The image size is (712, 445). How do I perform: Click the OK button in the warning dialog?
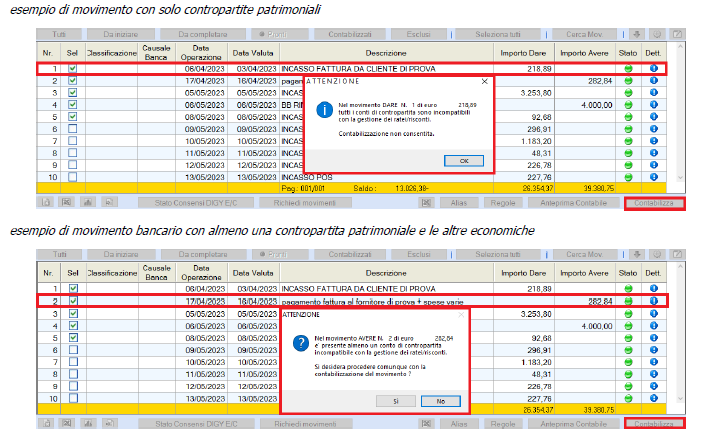[464, 161]
